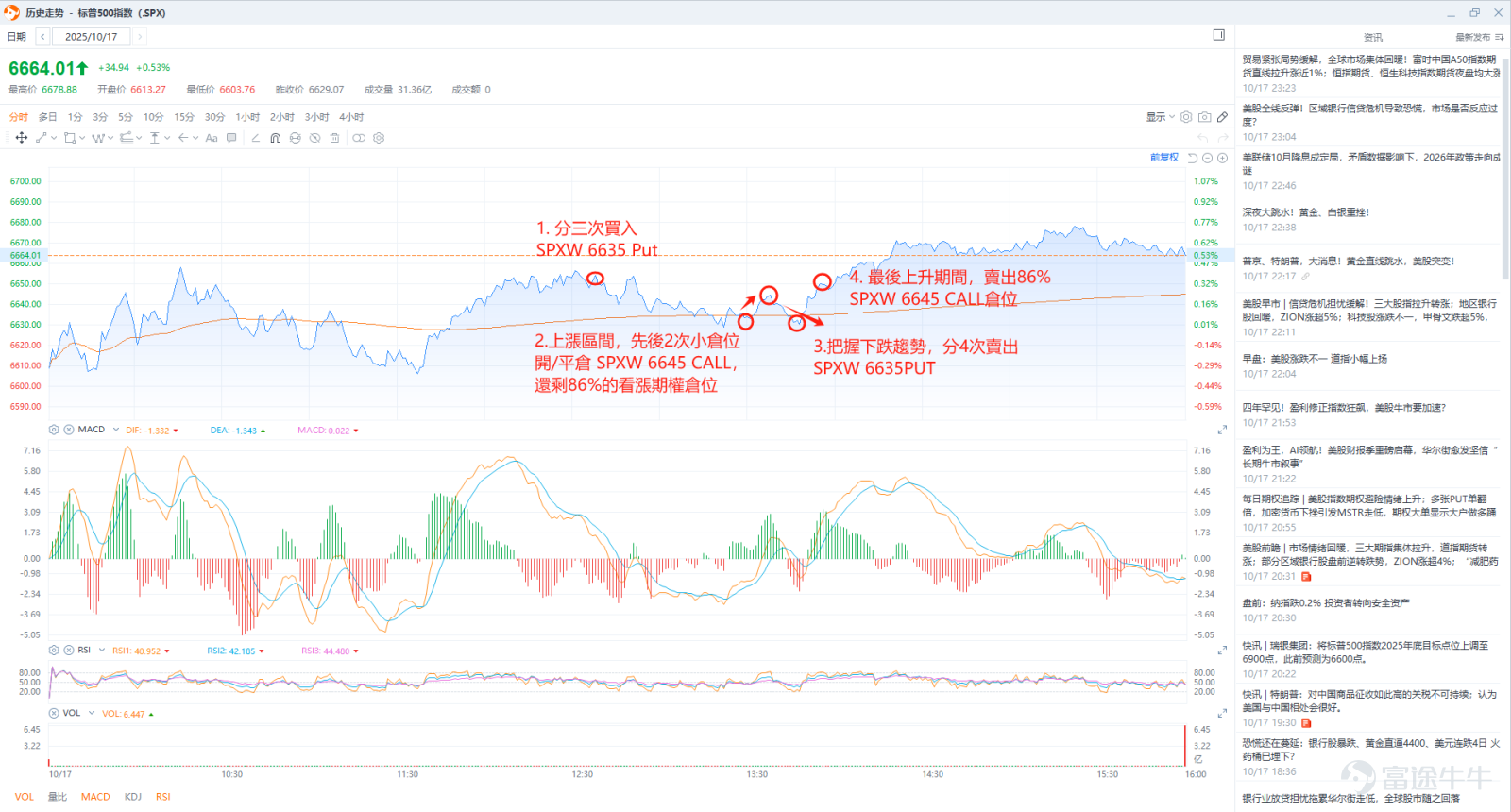This screenshot has width=1511, height=812.
Task: Open MACD indicator switch dropdown
Action: pyautogui.click(x=116, y=430)
